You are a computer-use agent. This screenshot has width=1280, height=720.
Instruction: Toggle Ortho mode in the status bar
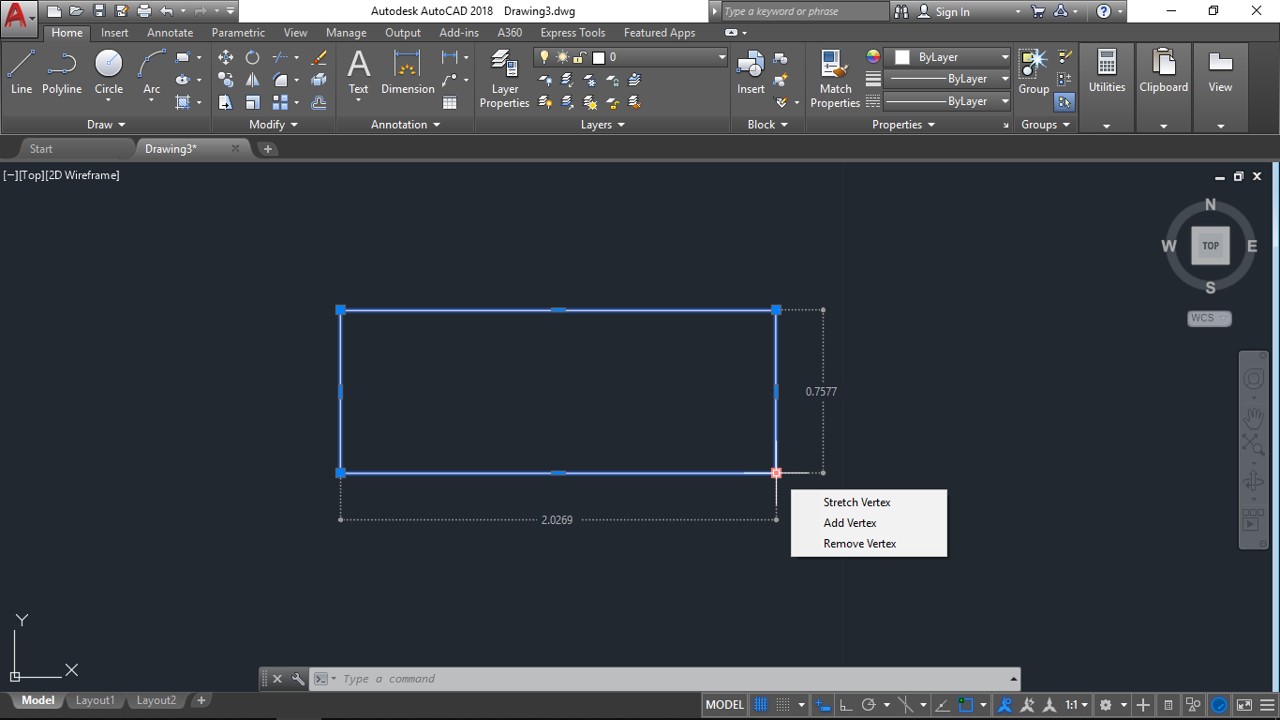(846, 705)
